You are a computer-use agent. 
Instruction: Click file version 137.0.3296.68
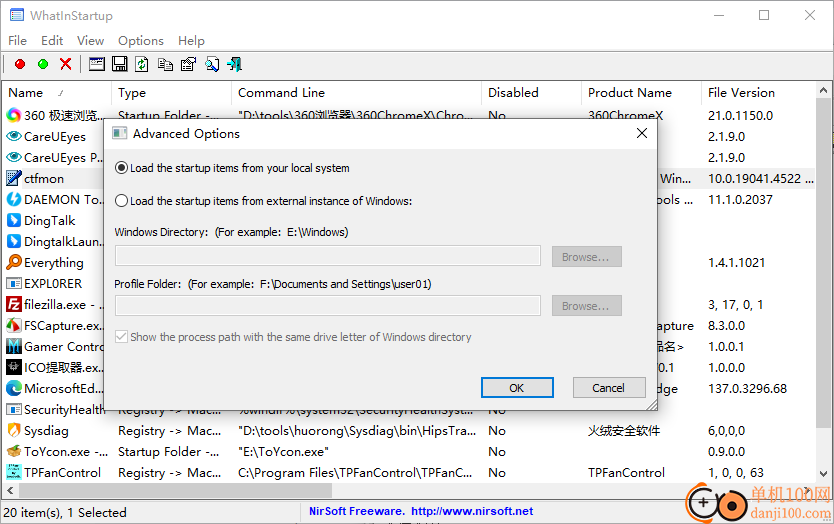(x=747, y=389)
